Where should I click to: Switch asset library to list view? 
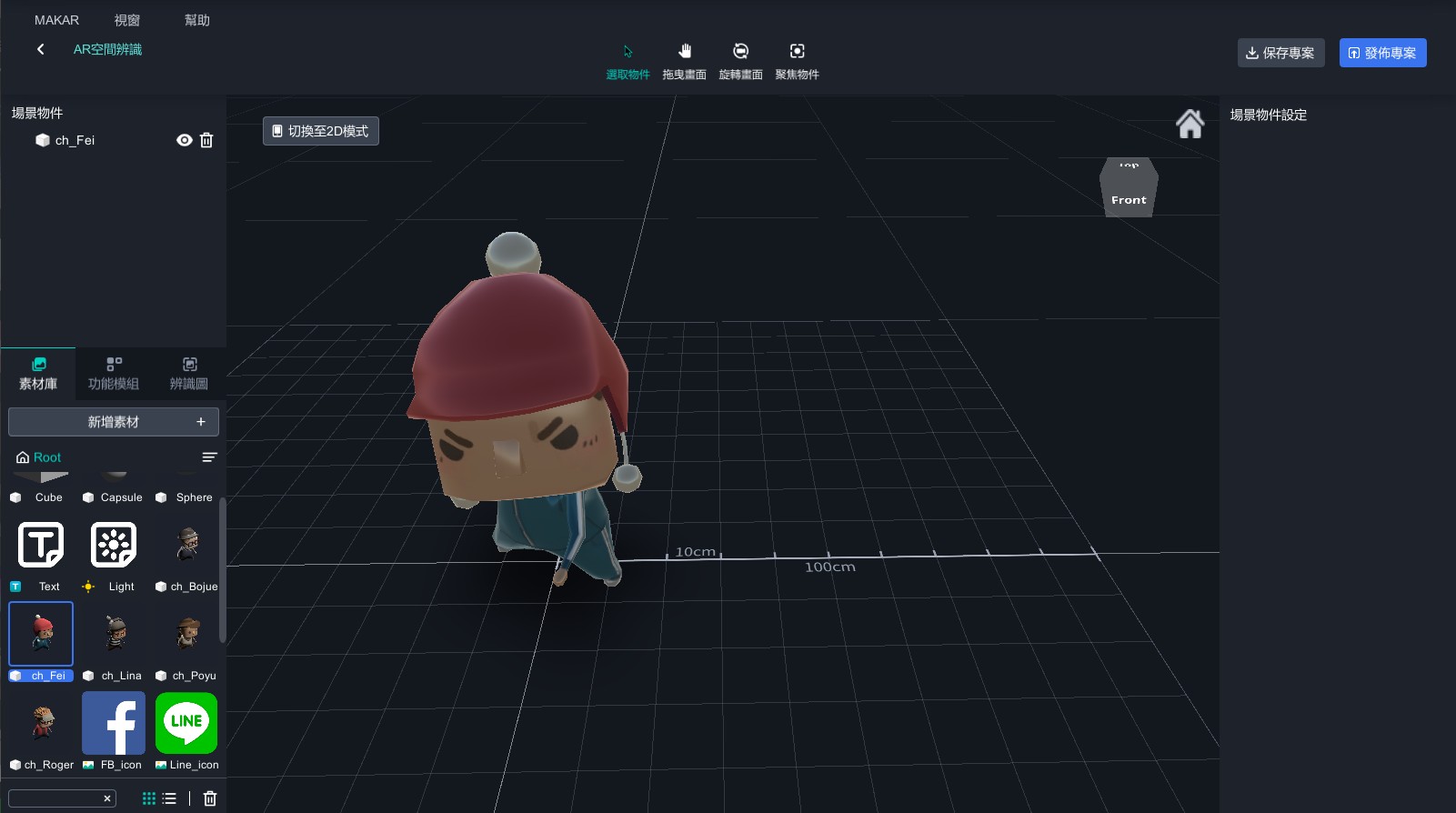[x=169, y=798]
